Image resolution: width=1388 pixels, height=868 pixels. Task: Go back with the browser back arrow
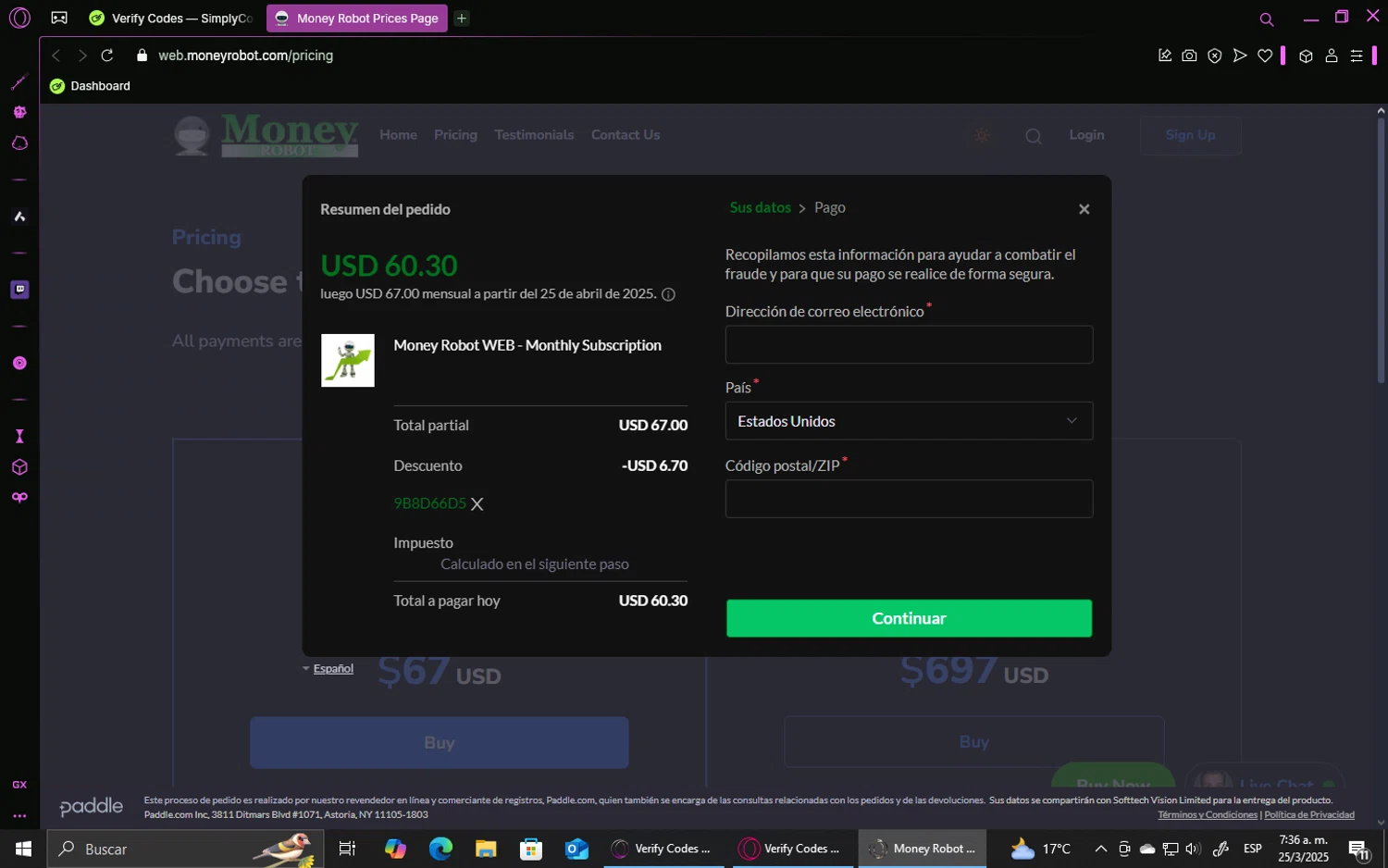[x=56, y=56]
